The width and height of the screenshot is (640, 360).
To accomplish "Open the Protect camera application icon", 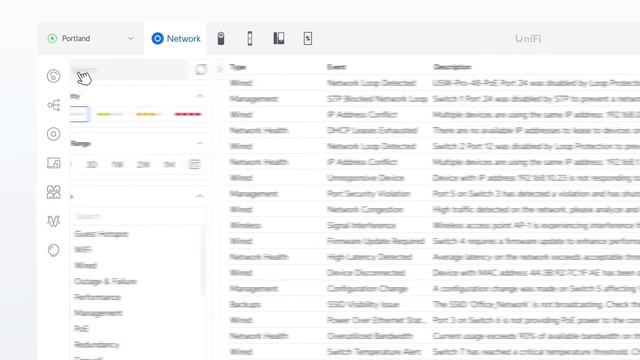I will (221, 38).
